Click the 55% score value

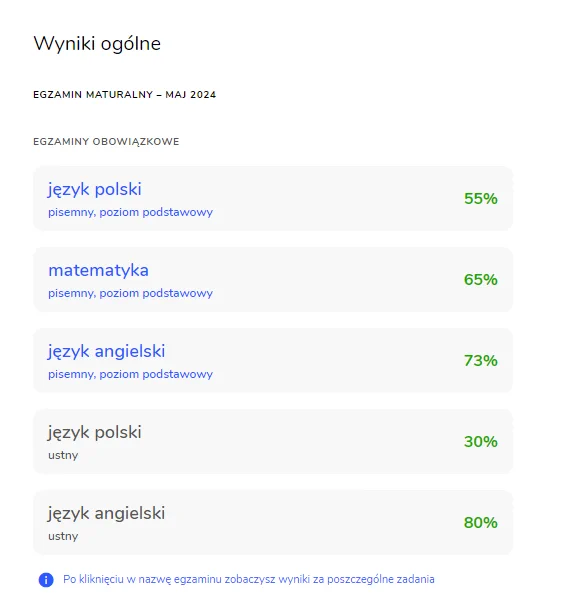[481, 199]
